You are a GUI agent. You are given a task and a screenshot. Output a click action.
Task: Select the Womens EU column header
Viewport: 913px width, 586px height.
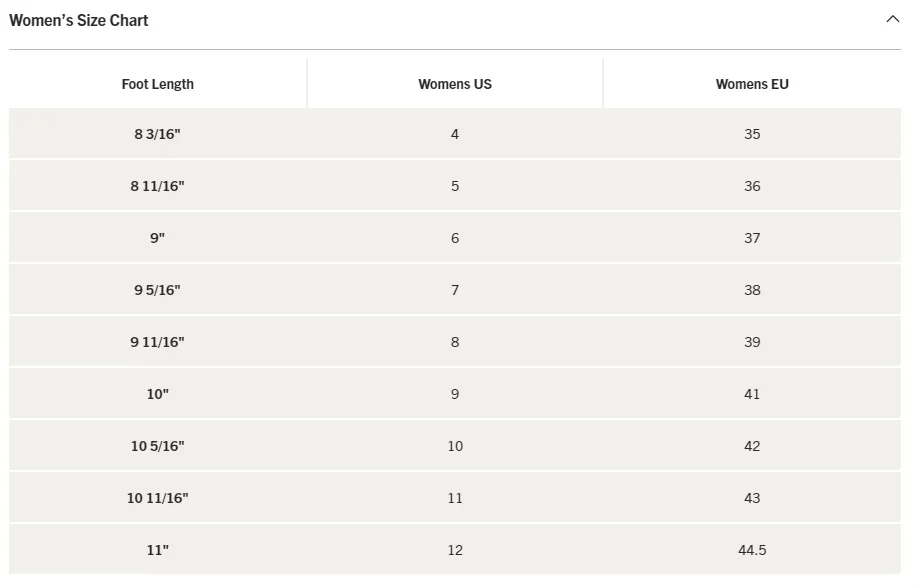tap(752, 84)
